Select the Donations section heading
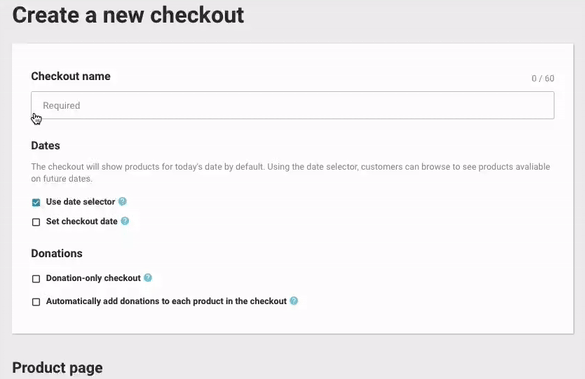585x379 pixels. (x=57, y=253)
